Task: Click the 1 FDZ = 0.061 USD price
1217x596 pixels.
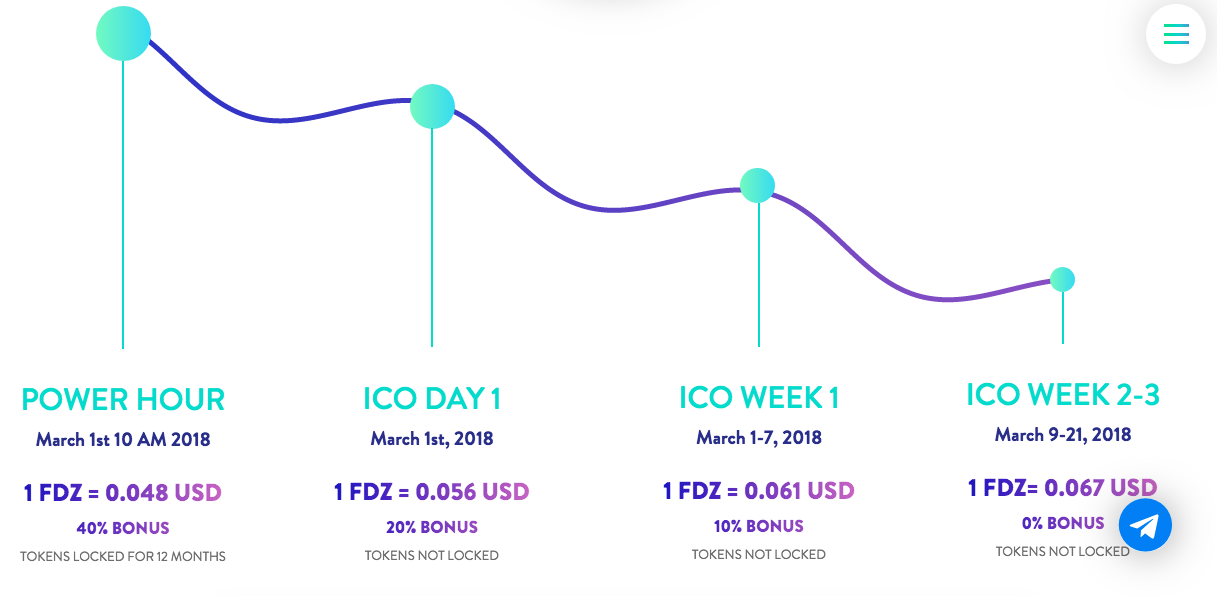Action: (x=759, y=491)
